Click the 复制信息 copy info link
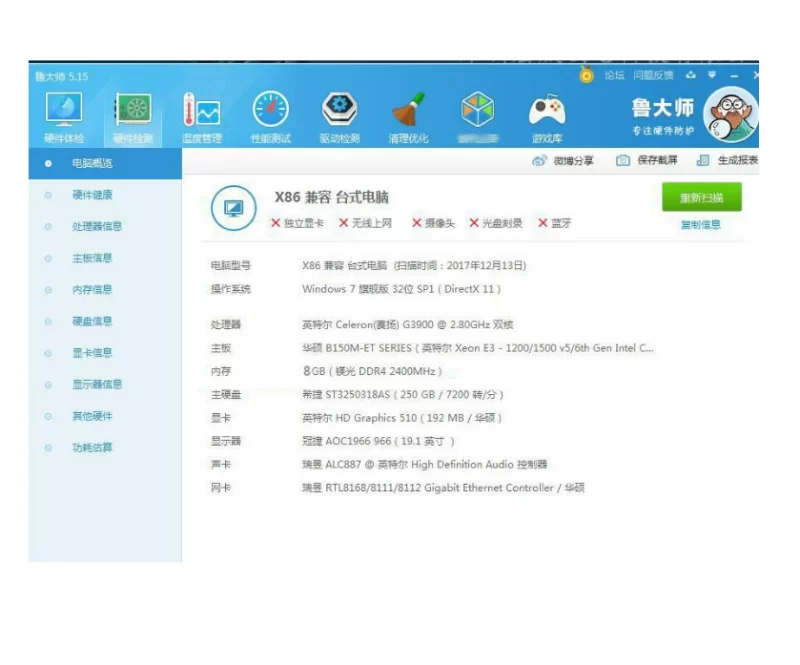The width and height of the screenshot is (800, 665). pos(700,225)
